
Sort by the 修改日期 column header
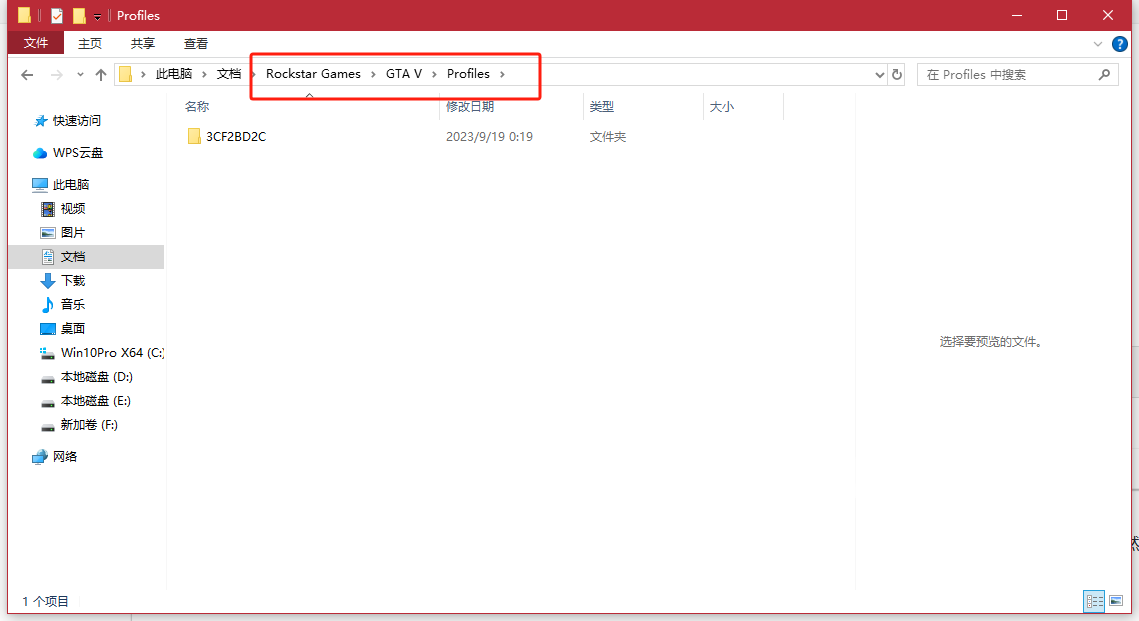coord(470,107)
